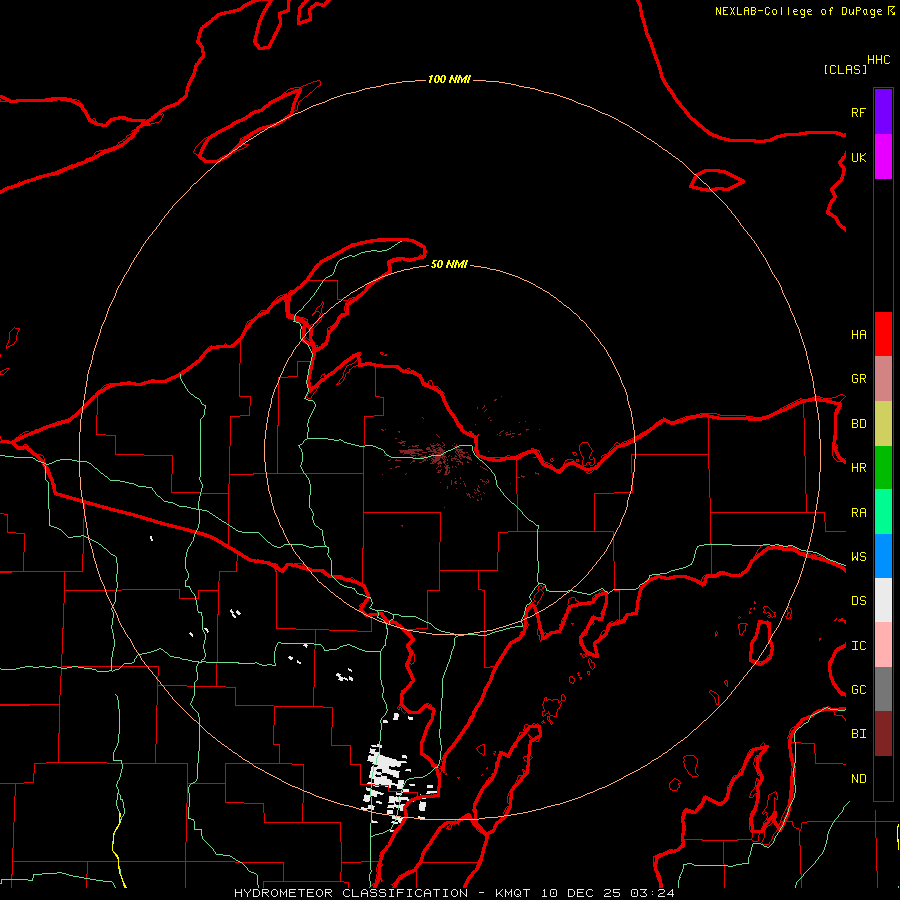
Task: Click the UK legend label
Action: [858, 157]
